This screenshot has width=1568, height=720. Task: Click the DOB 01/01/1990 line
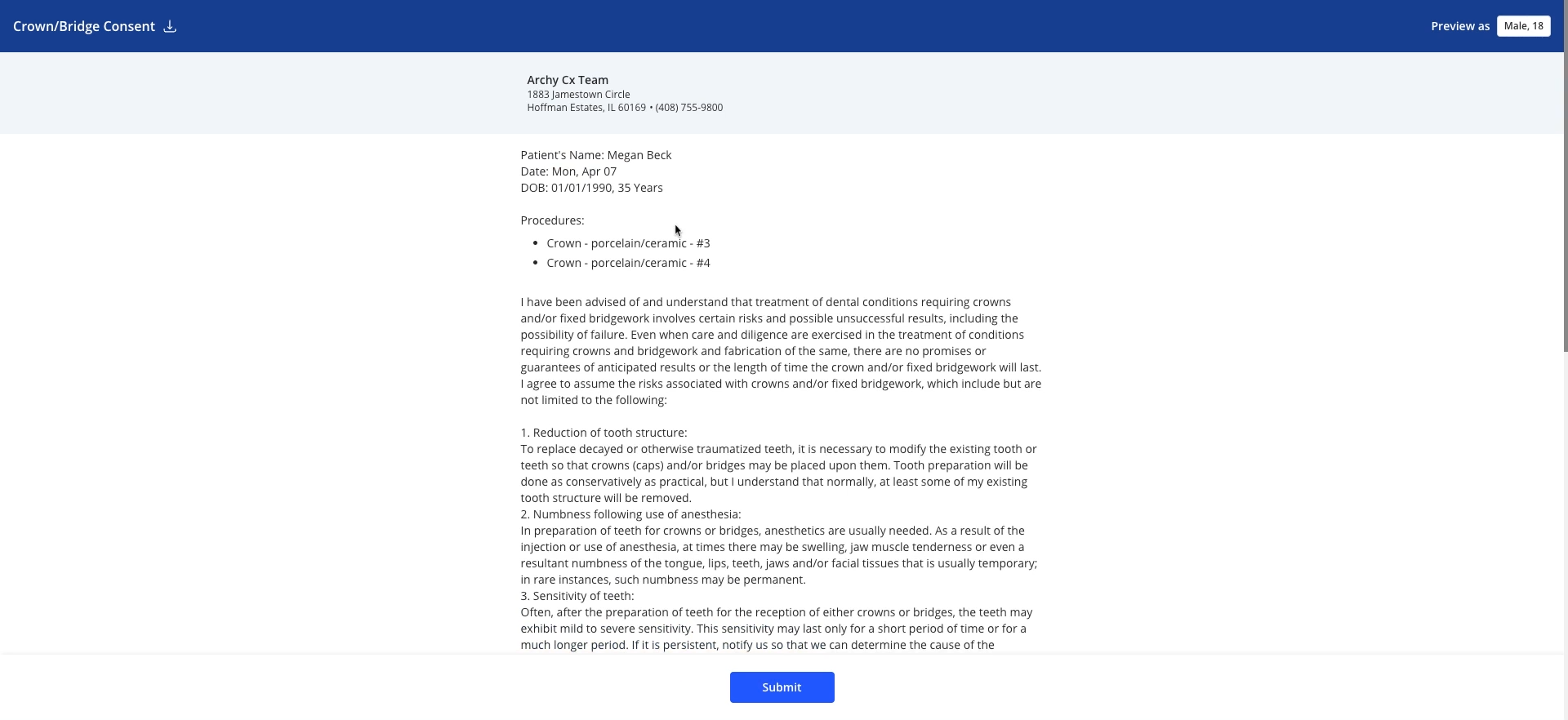click(591, 188)
